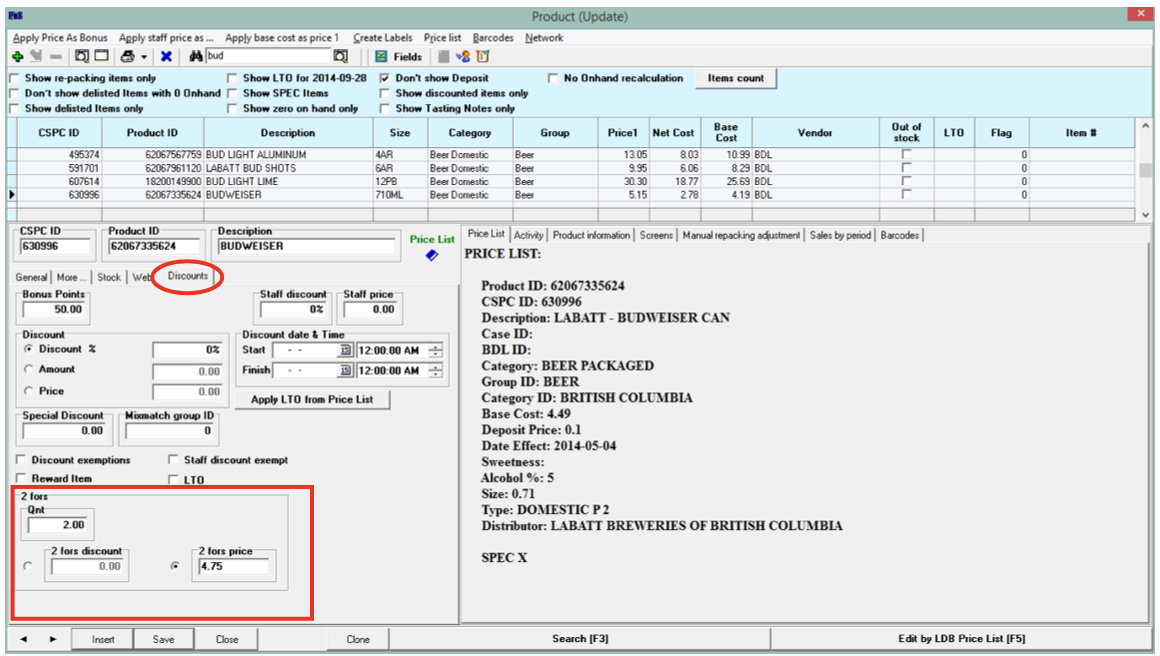
Task: Uncheck Don't show Deposit
Action: point(385,78)
